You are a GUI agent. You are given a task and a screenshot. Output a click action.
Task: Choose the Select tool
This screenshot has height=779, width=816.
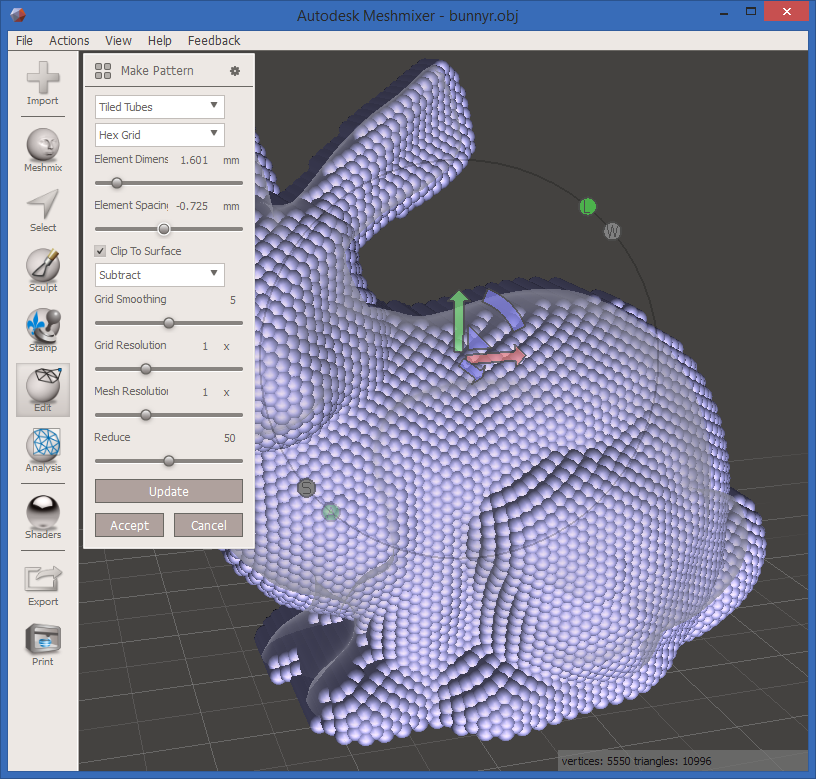(x=43, y=210)
